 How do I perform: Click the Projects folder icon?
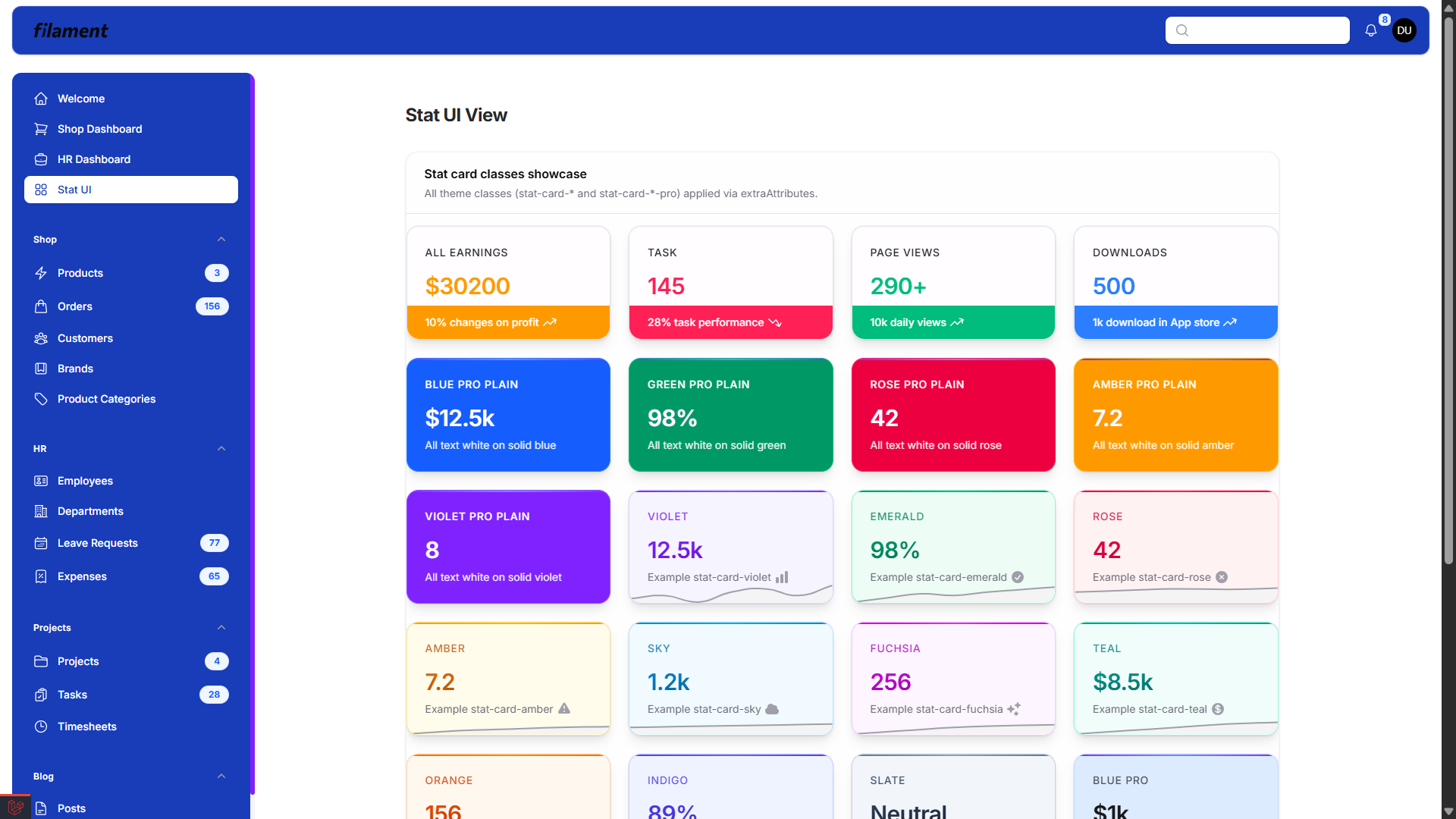click(x=41, y=661)
